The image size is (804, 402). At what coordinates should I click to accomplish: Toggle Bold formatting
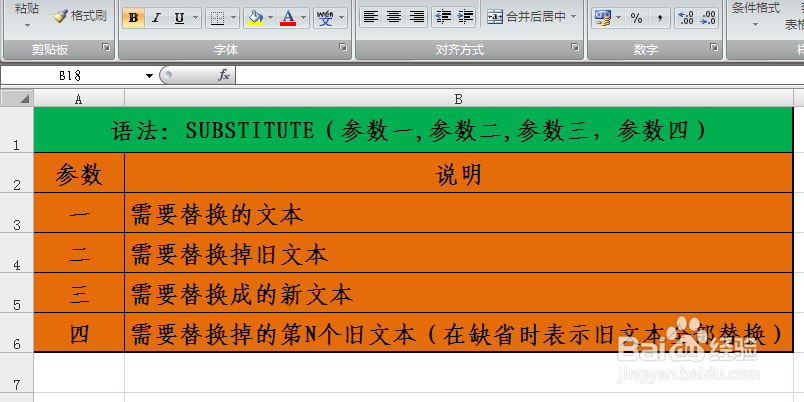pos(133,18)
